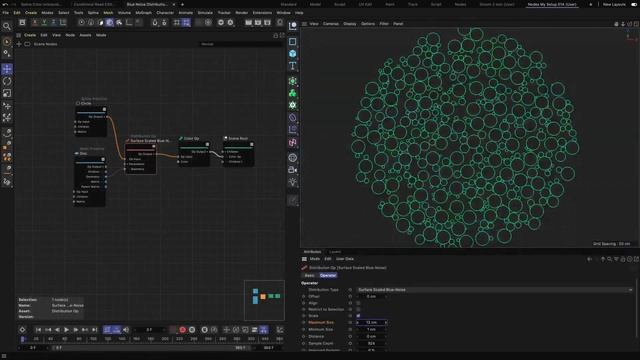This screenshot has width=640, height=360.
Task: Open the viewport Display menu
Action: click(x=350, y=24)
